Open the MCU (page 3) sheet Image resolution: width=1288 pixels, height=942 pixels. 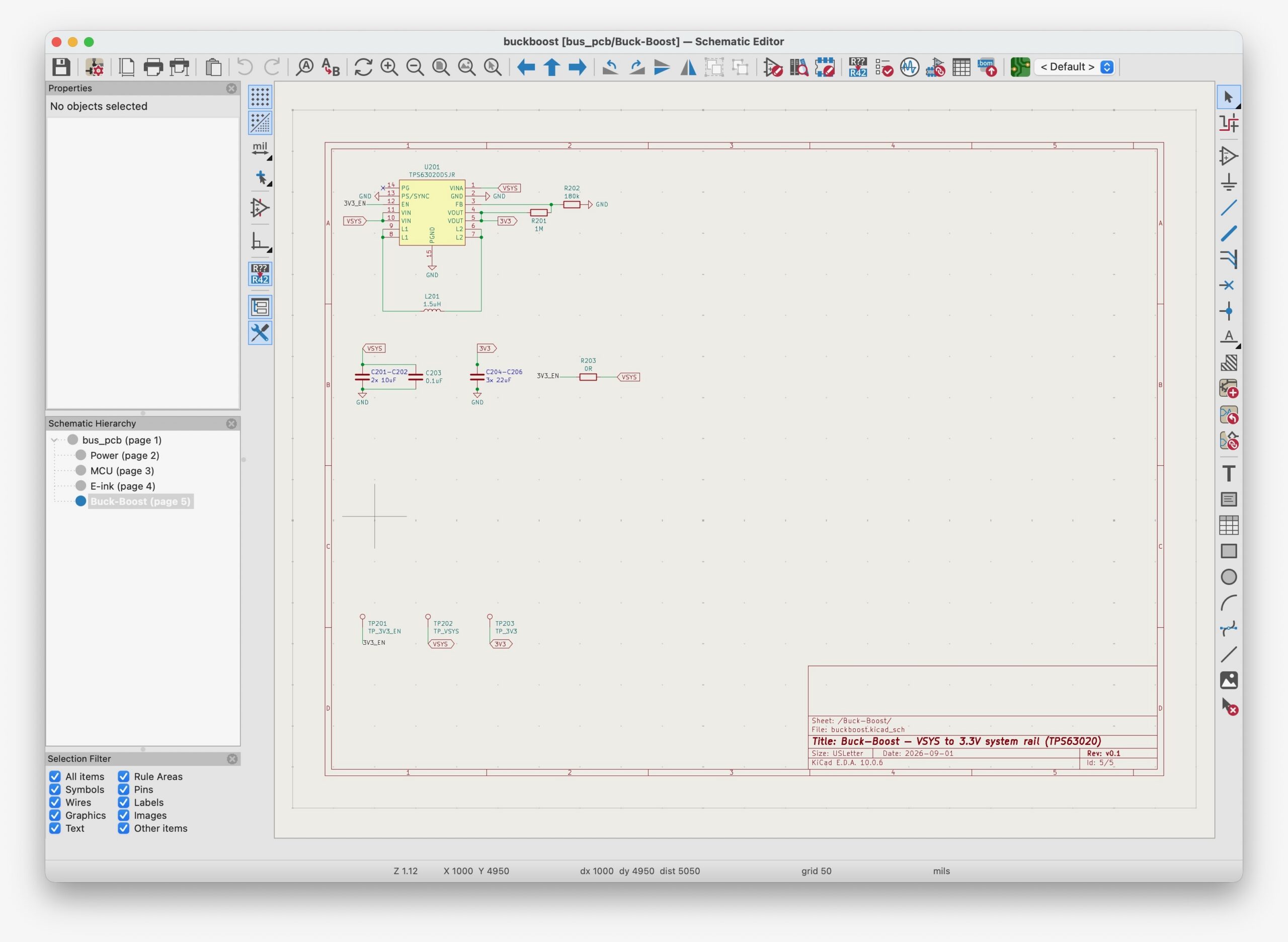point(121,470)
